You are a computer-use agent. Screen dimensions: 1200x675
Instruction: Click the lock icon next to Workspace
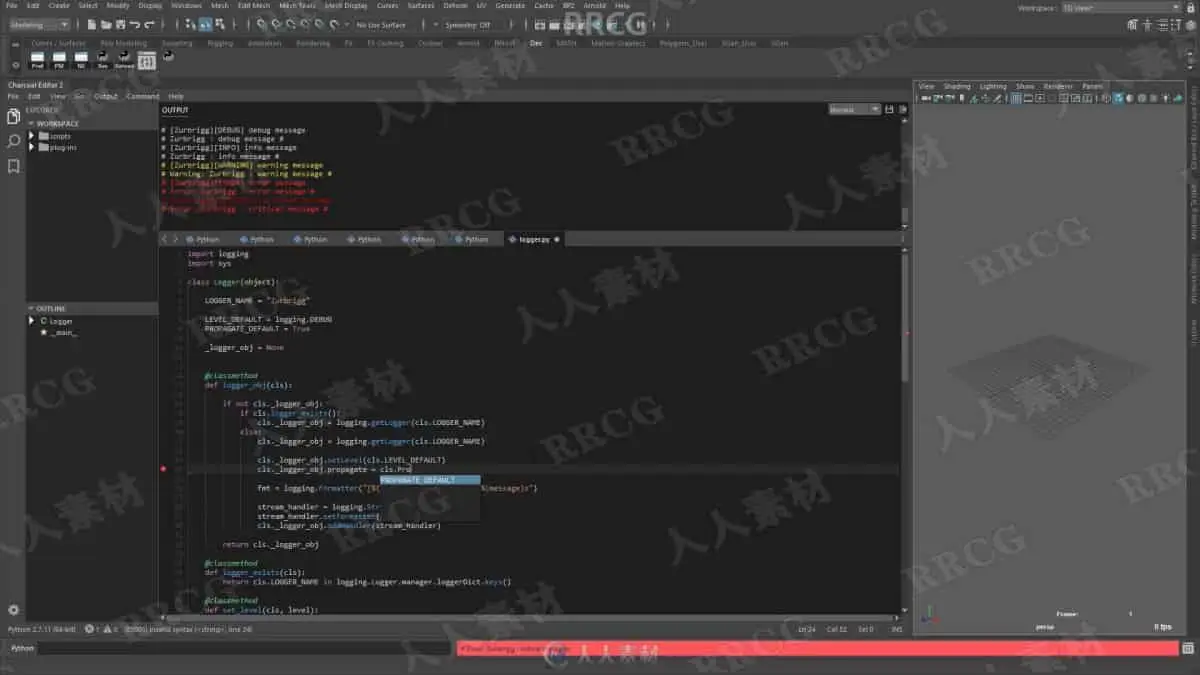1190,7
